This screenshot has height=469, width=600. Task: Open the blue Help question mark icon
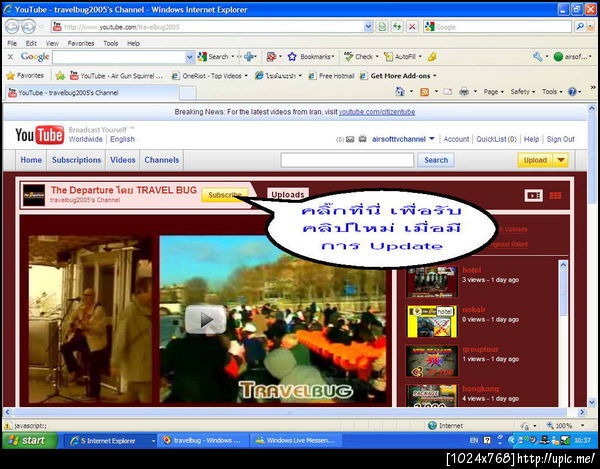(572, 92)
